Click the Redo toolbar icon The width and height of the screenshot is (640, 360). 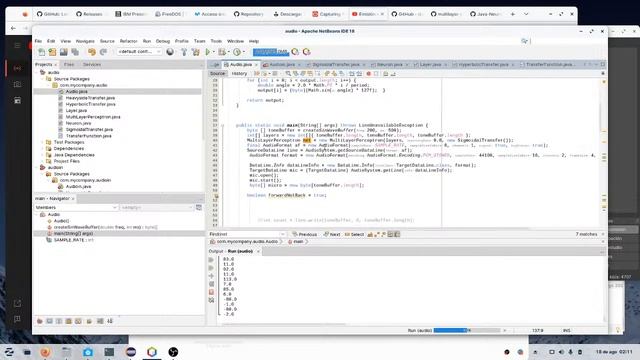coord(103,52)
